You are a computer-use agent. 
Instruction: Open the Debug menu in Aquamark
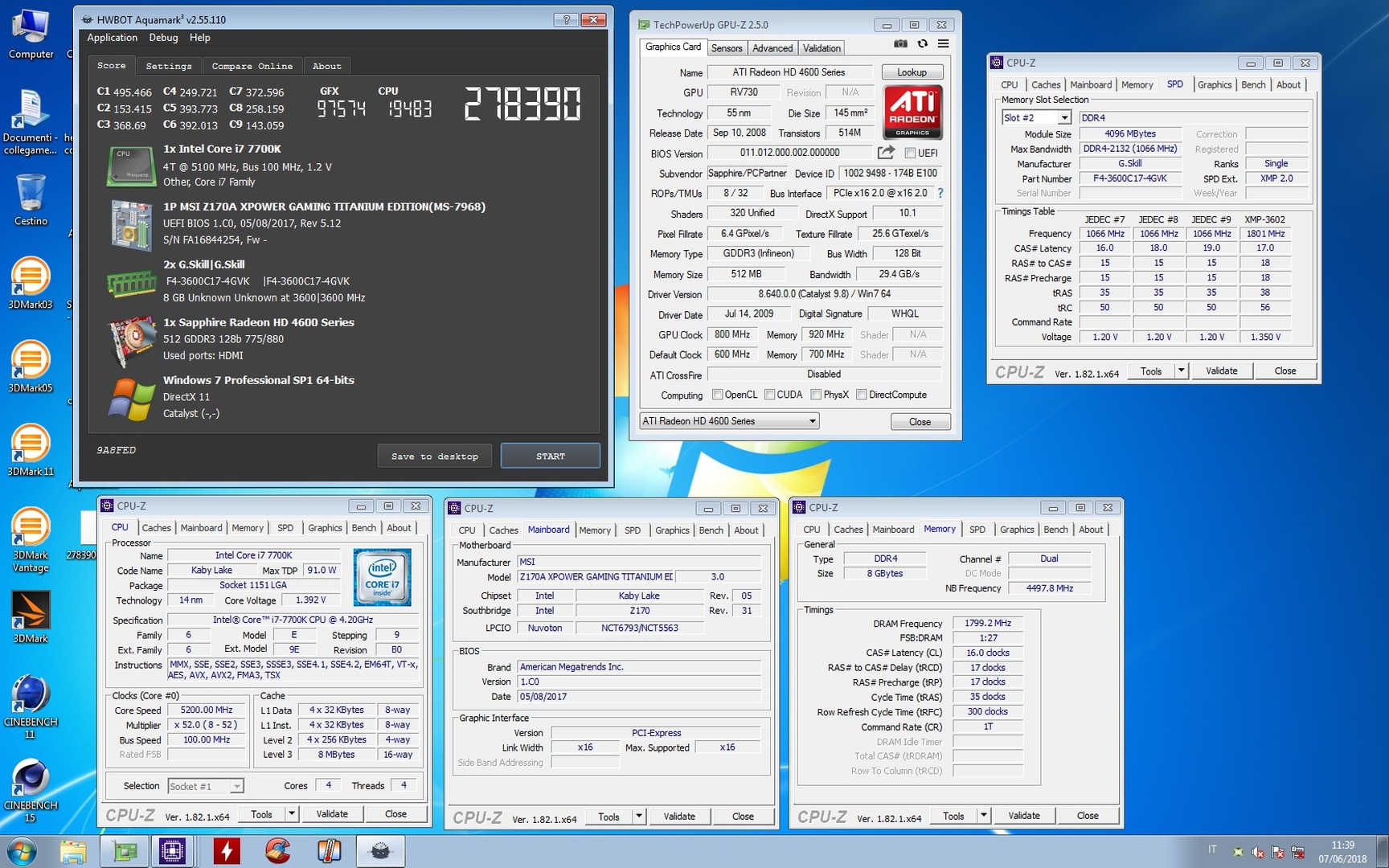pyautogui.click(x=163, y=38)
